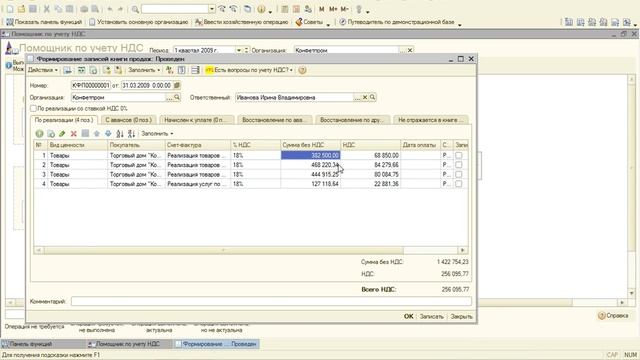Switch to the Восстановление по ава... tab

click(x=274, y=120)
